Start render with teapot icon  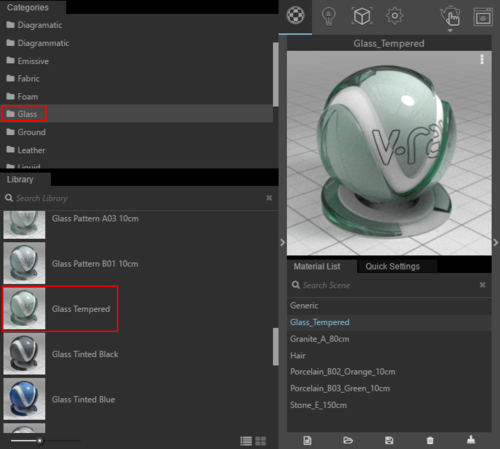tap(450, 16)
